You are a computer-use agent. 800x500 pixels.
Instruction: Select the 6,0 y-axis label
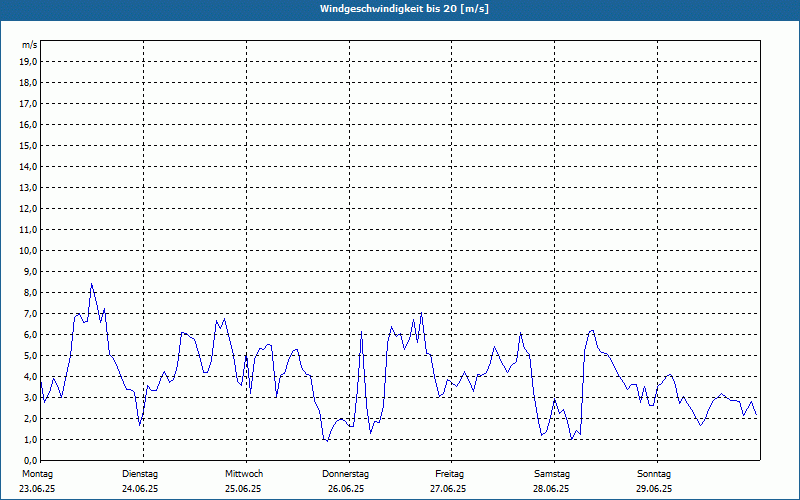pyautogui.click(x=30, y=334)
